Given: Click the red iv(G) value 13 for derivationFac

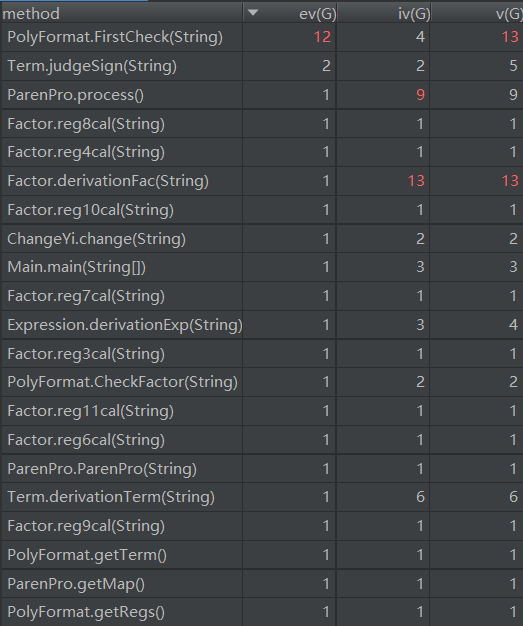Looking at the screenshot, I should pos(416,181).
